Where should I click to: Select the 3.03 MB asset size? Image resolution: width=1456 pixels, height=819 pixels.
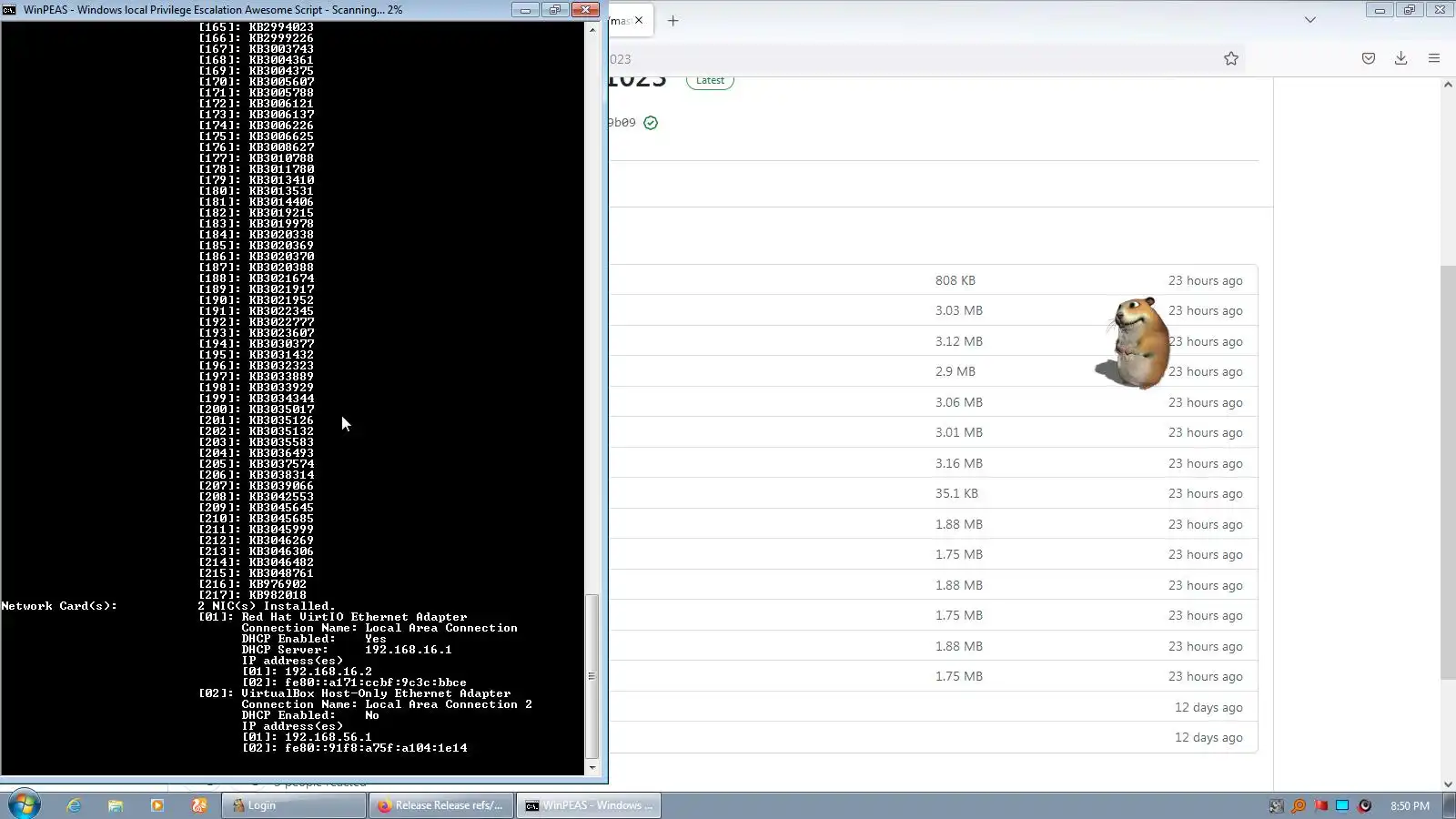tap(958, 310)
